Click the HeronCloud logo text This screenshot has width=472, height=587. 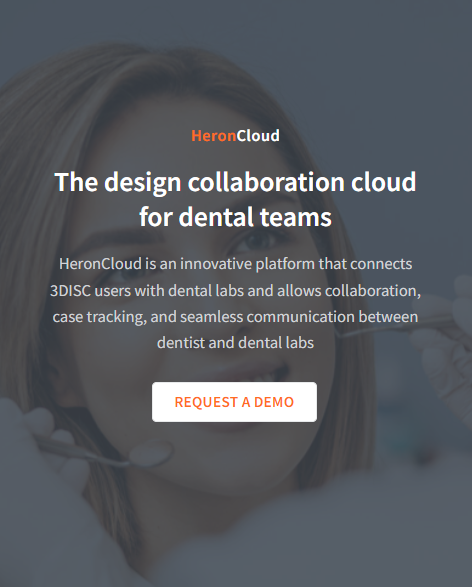point(235,136)
